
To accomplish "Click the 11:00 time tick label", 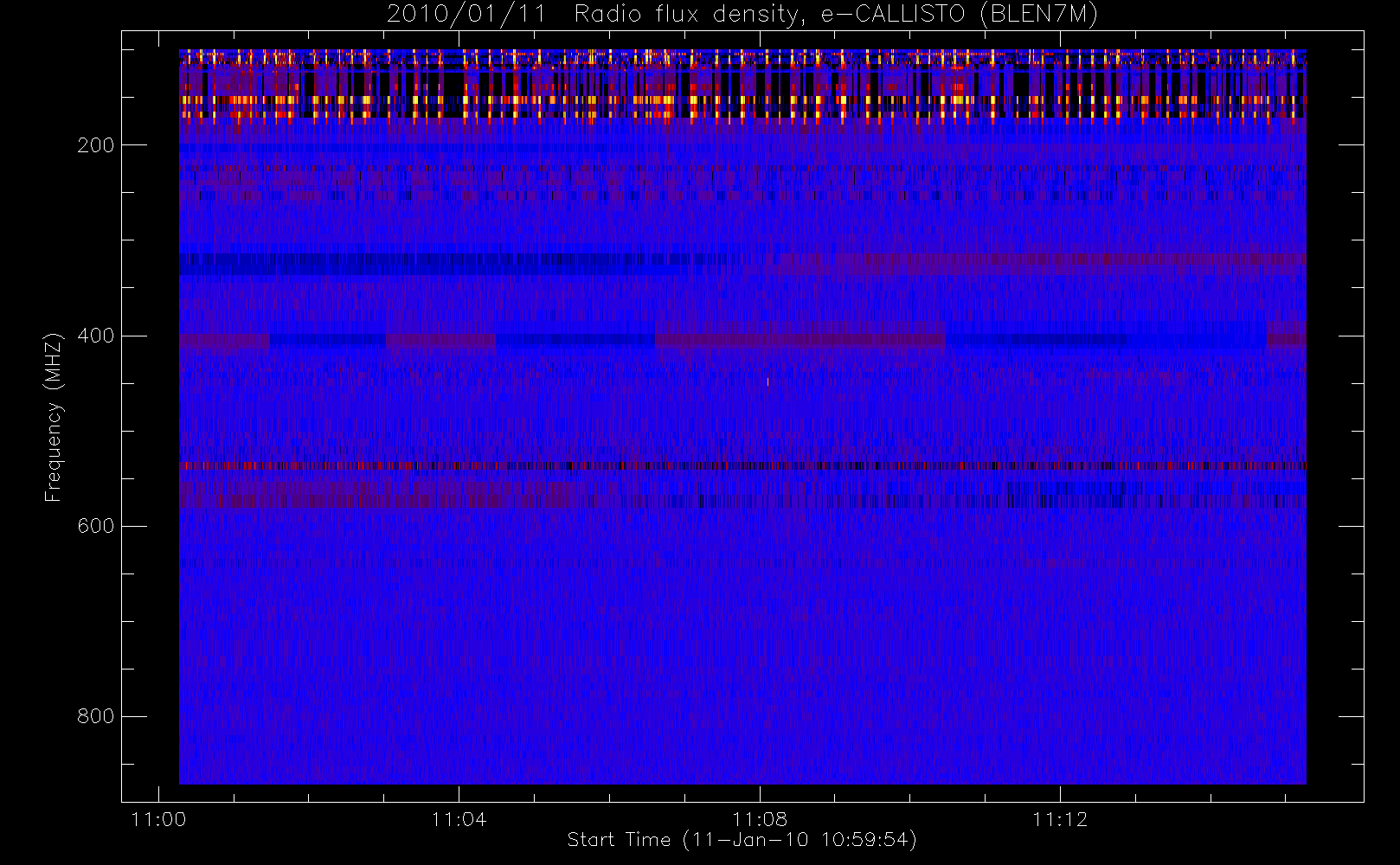I will (158, 818).
